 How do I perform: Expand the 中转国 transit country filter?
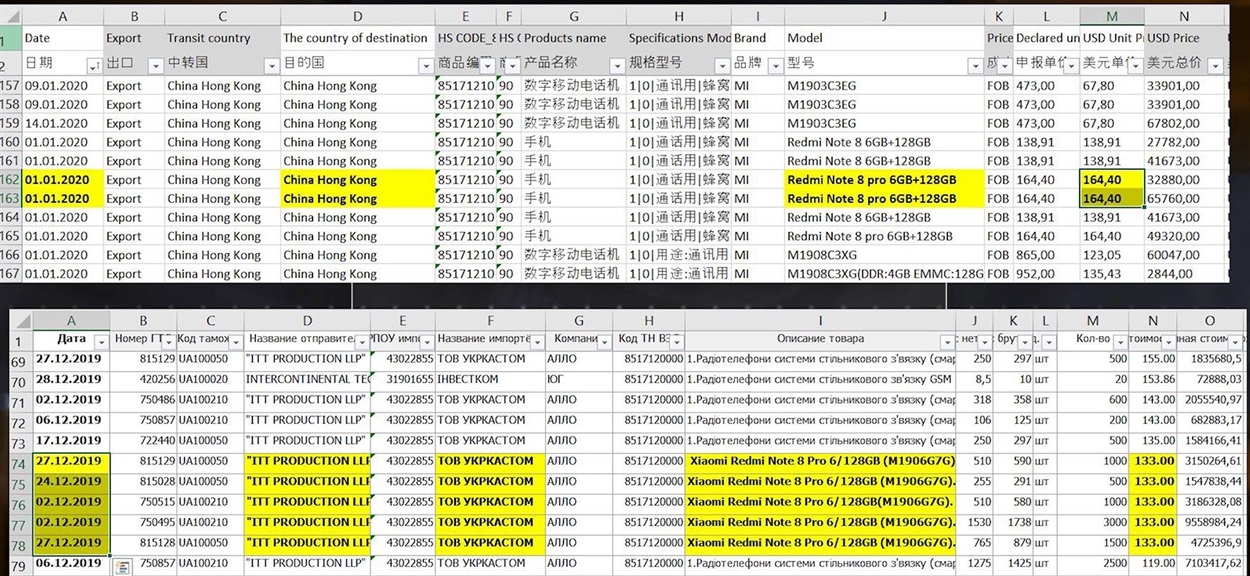(272, 66)
